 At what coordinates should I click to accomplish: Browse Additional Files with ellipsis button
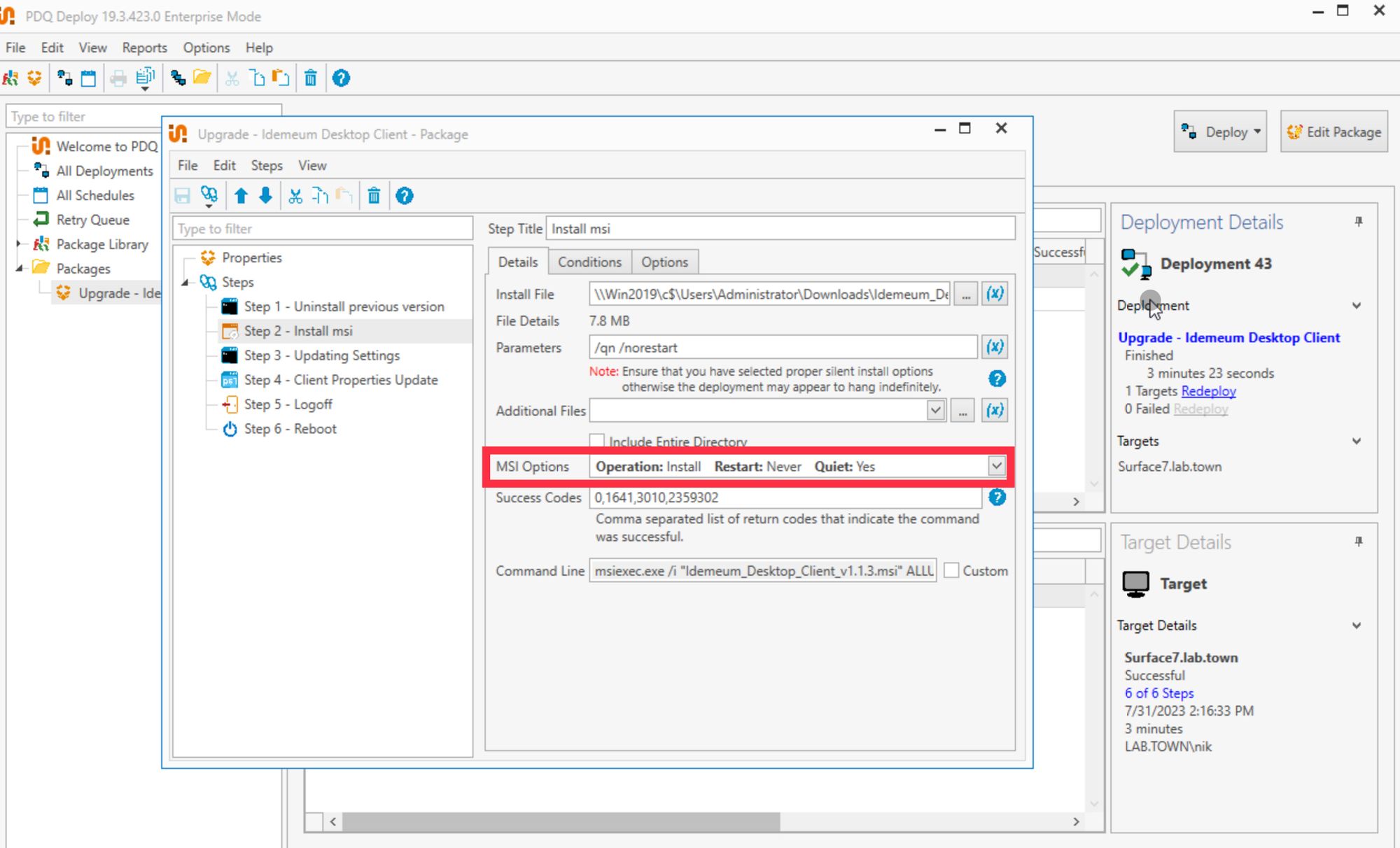click(963, 411)
